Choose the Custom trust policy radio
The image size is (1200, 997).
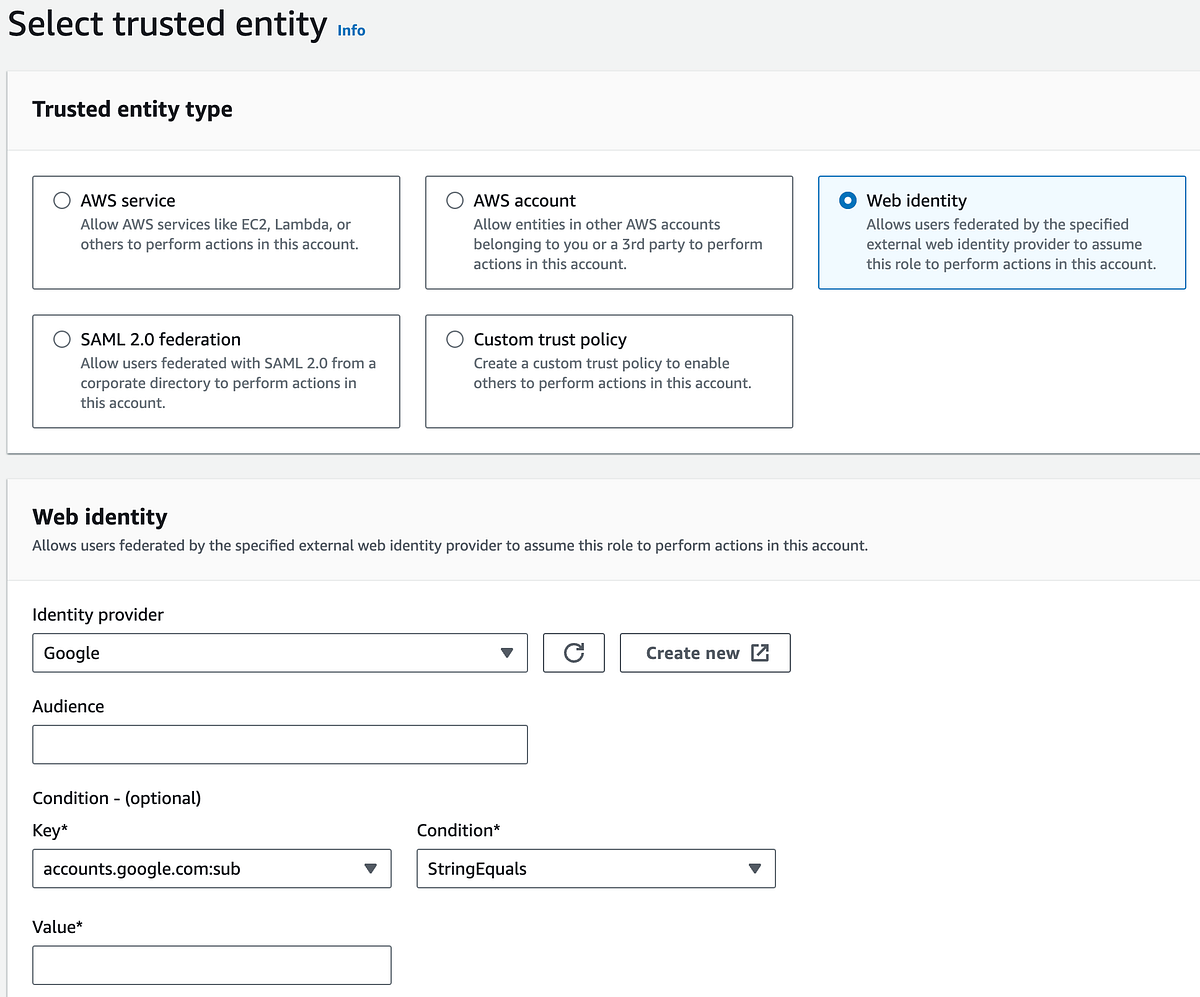click(455, 339)
